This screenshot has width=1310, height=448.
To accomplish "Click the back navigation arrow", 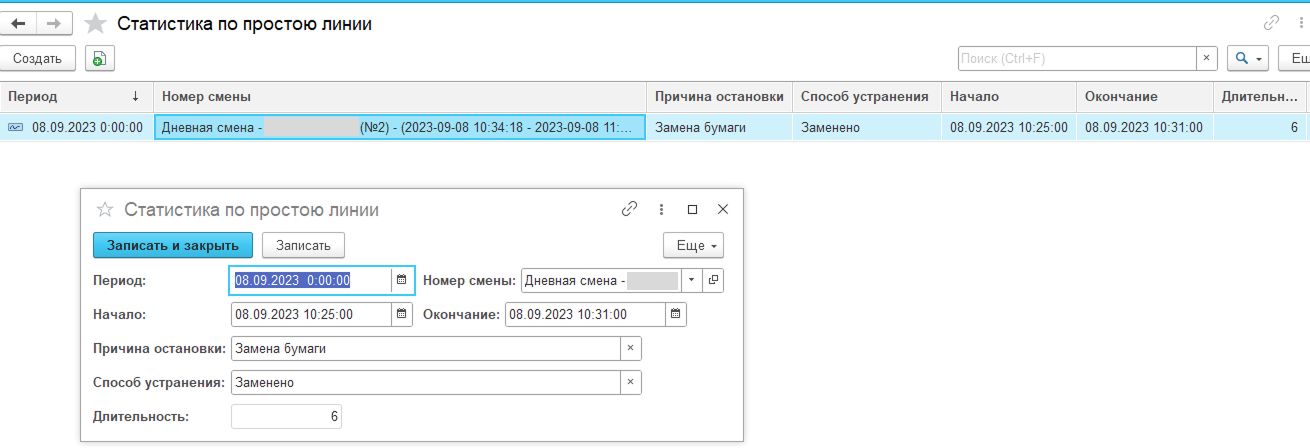I will point(18,24).
